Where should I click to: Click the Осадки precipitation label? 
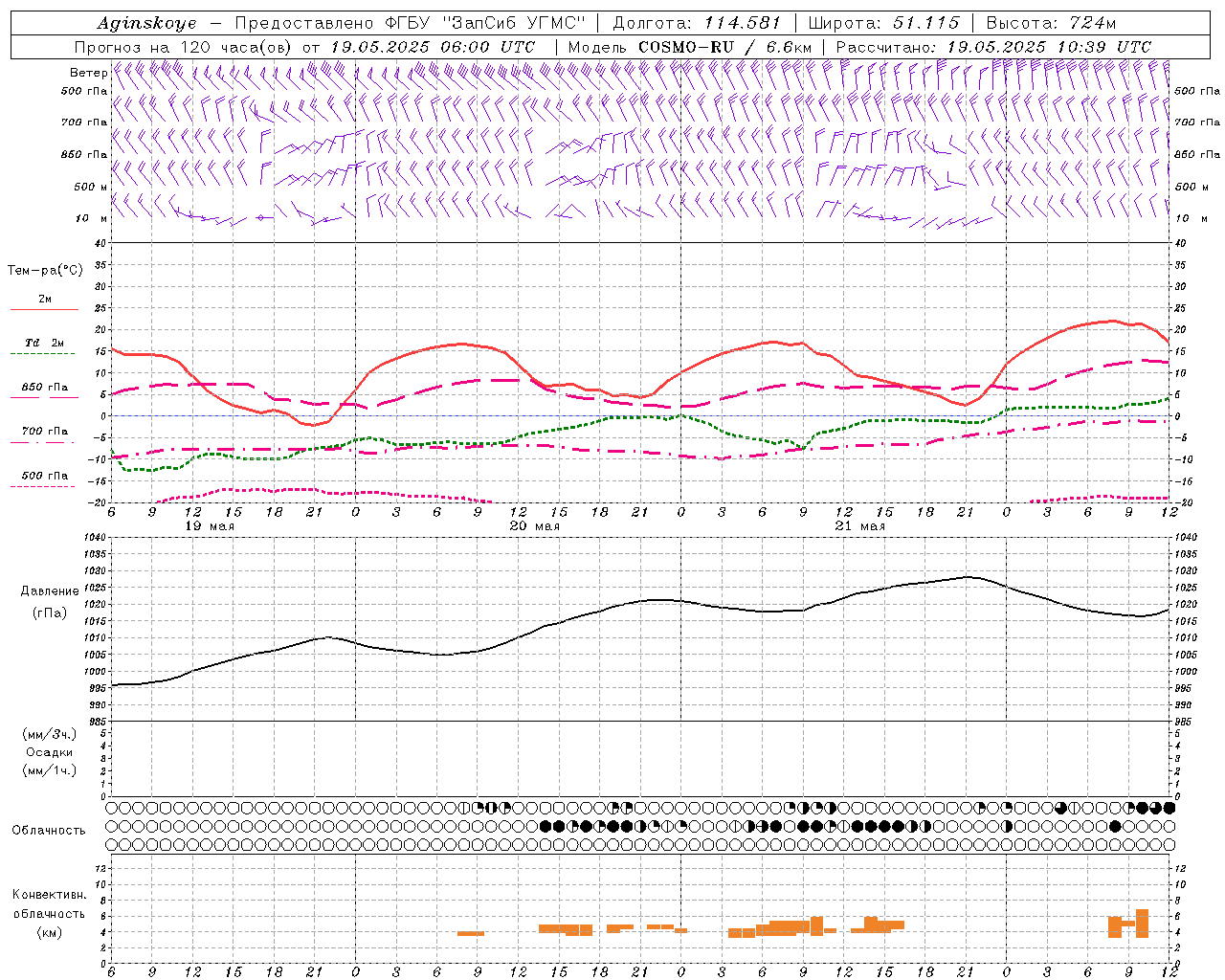click(50, 752)
